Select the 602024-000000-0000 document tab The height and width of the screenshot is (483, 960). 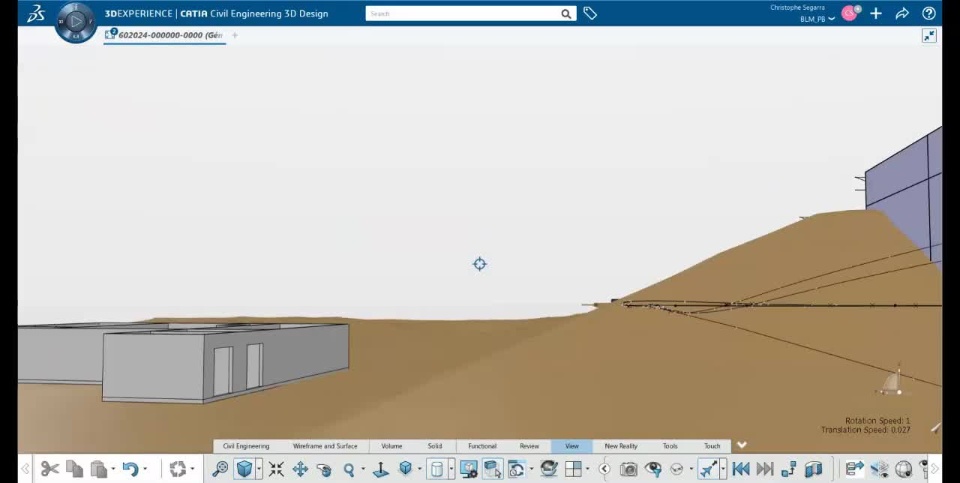(x=165, y=36)
